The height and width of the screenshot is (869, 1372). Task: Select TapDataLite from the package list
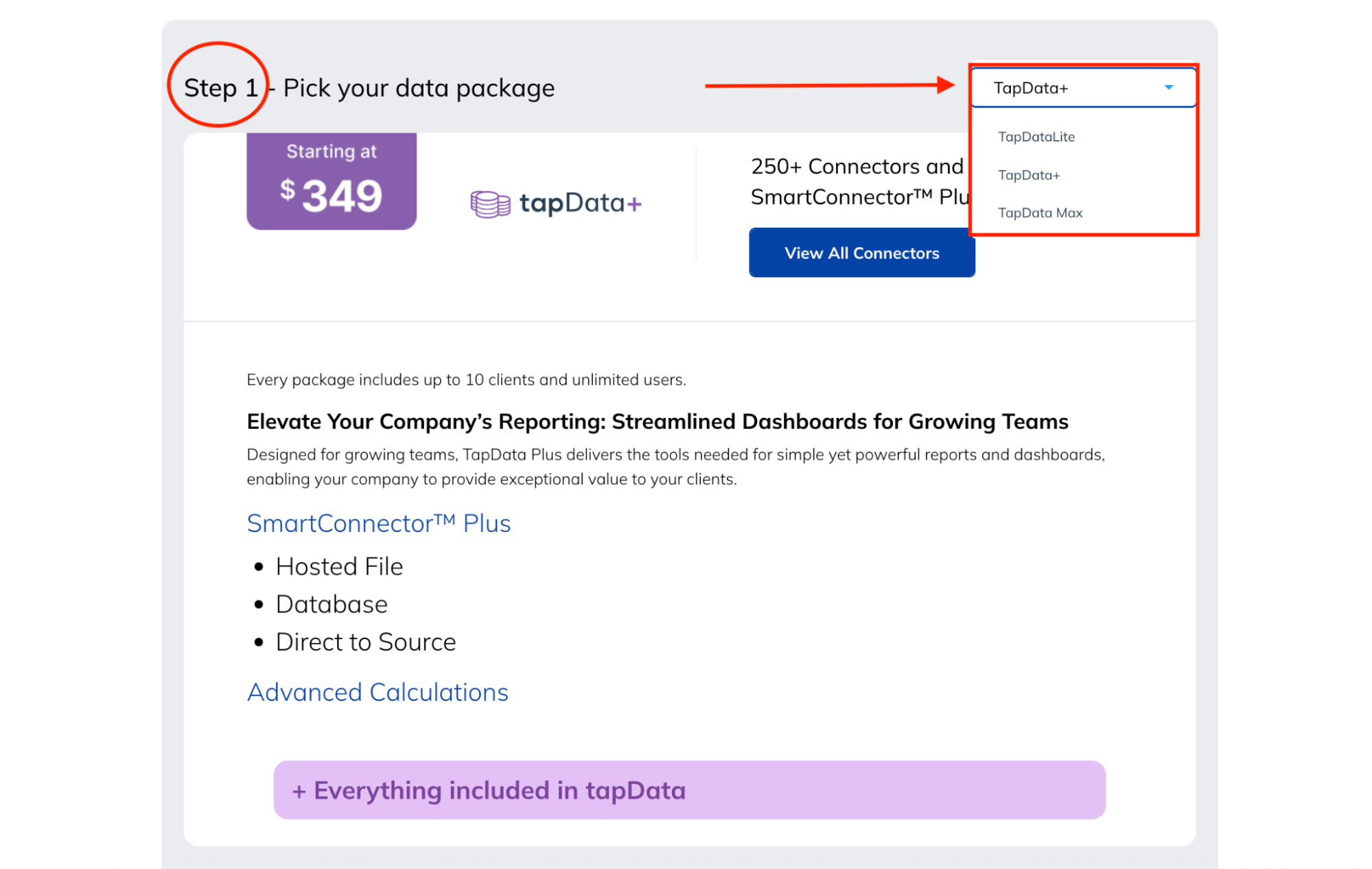(x=1037, y=136)
